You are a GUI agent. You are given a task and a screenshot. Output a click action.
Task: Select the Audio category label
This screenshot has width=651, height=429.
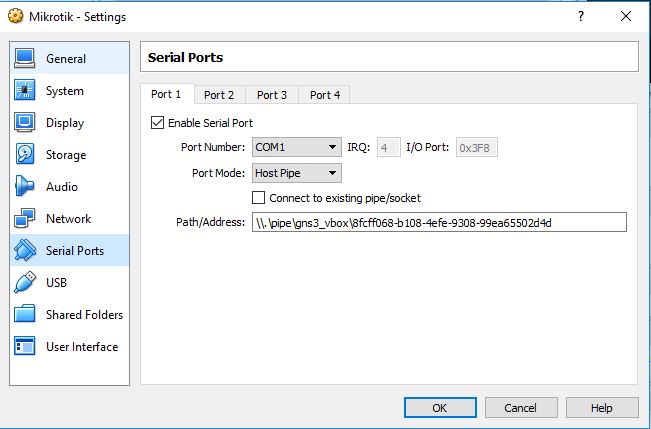pos(62,187)
